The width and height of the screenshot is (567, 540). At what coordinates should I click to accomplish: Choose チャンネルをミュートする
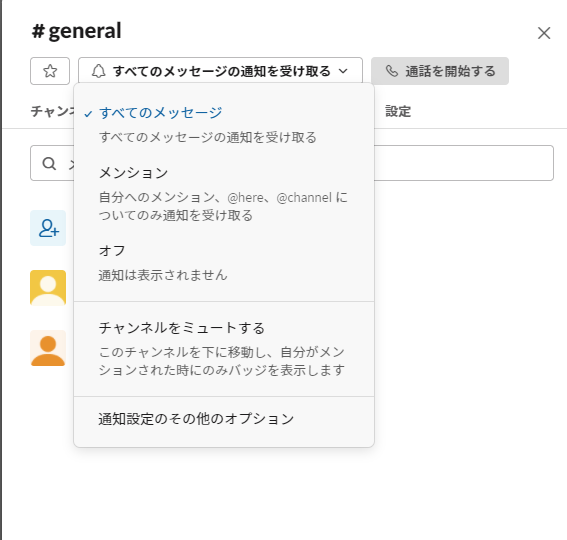pos(224,349)
